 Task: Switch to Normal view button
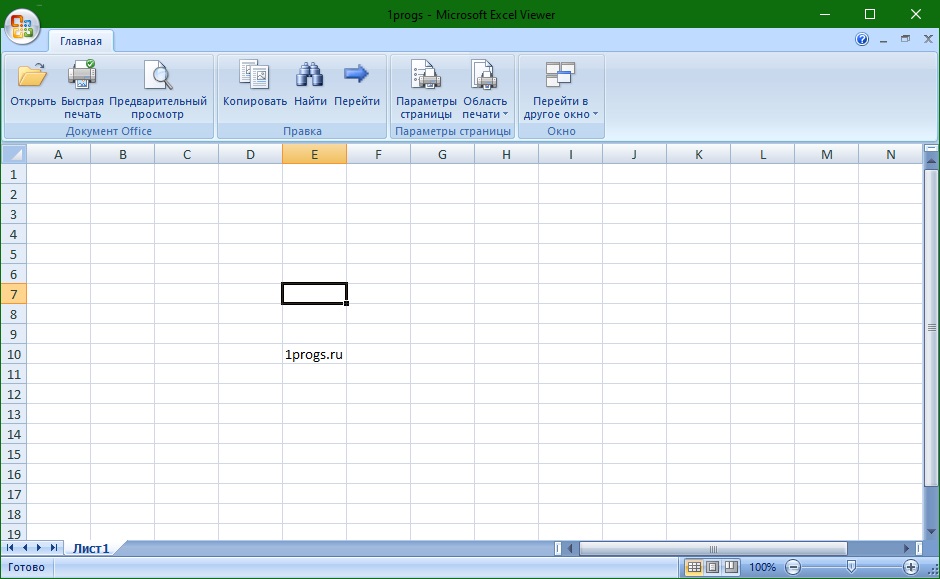click(694, 567)
